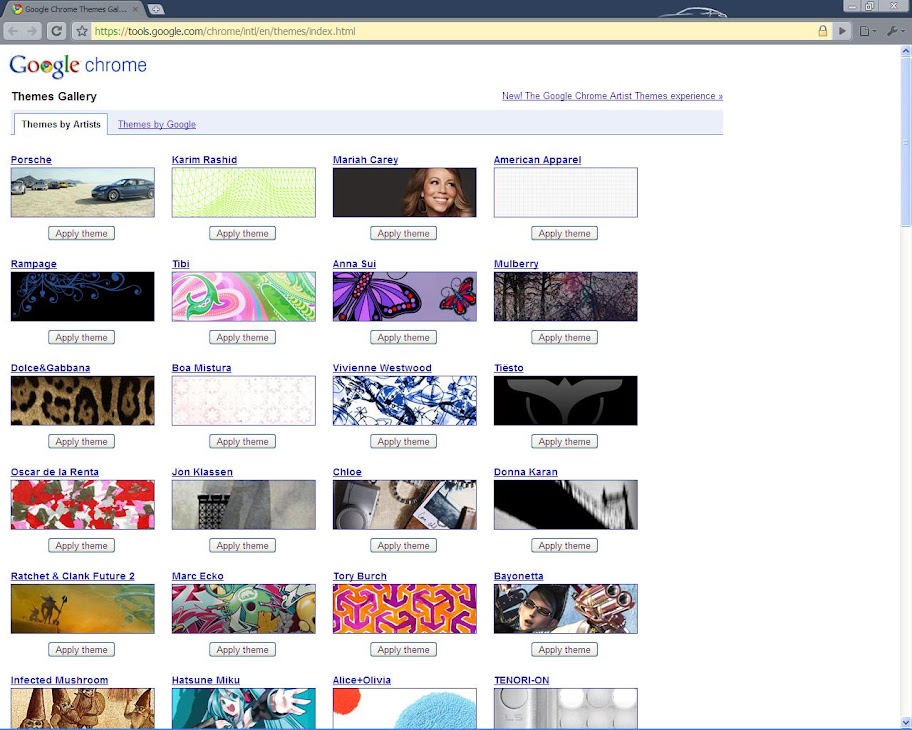Apply the Oscar de la Renta theme
Screen dimensions: 912x730
click(81, 546)
